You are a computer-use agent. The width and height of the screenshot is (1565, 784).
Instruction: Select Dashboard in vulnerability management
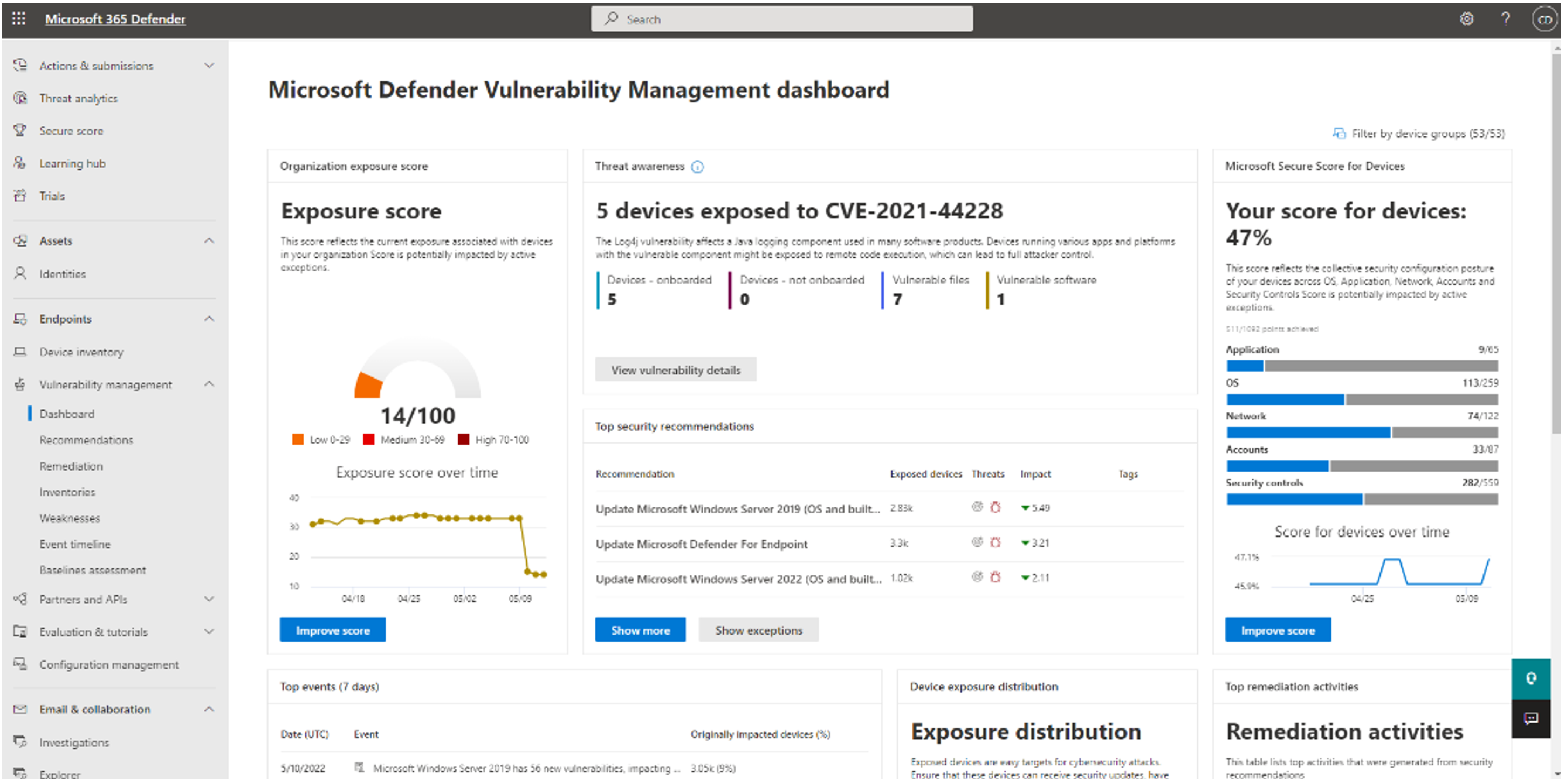[x=67, y=414]
